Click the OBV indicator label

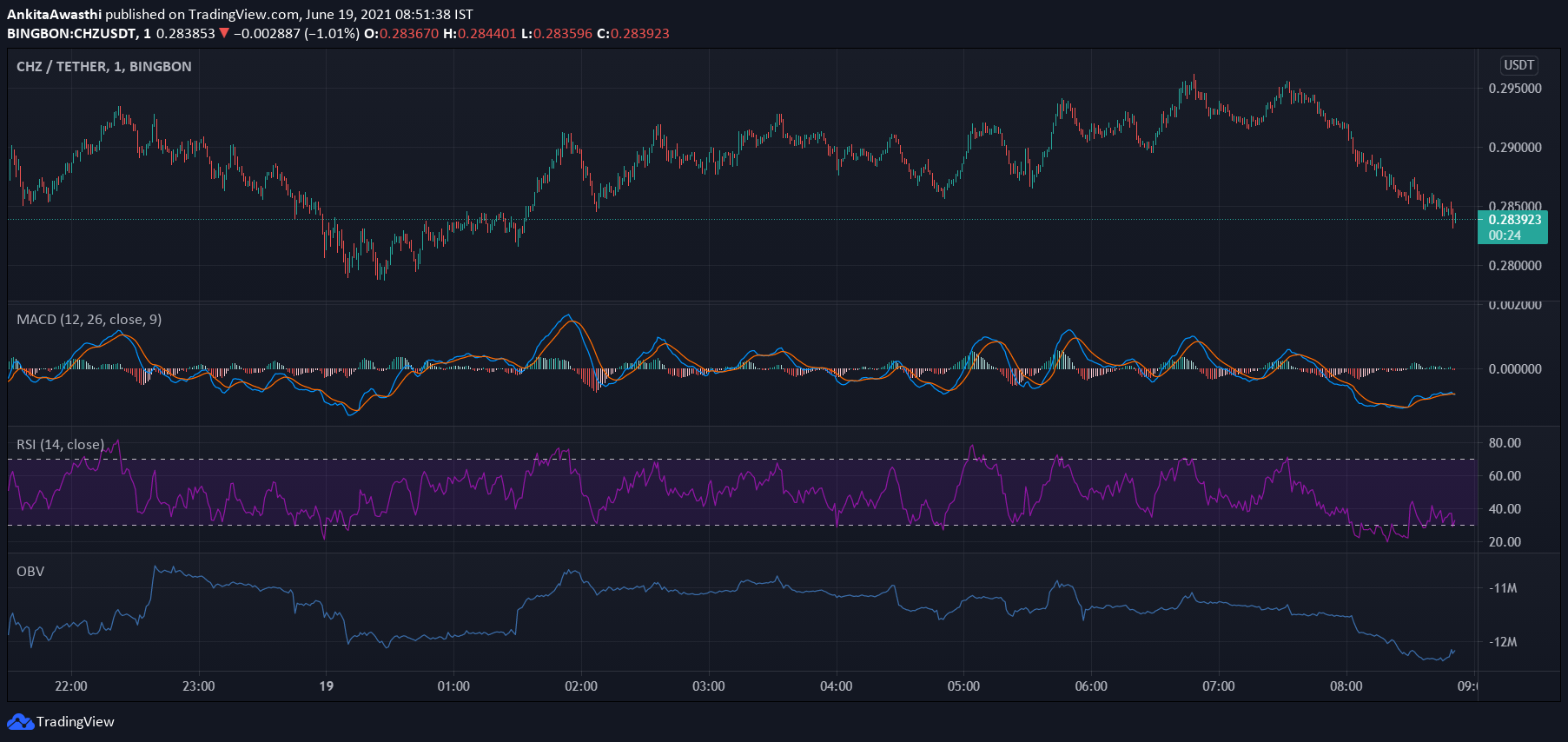pos(30,572)
